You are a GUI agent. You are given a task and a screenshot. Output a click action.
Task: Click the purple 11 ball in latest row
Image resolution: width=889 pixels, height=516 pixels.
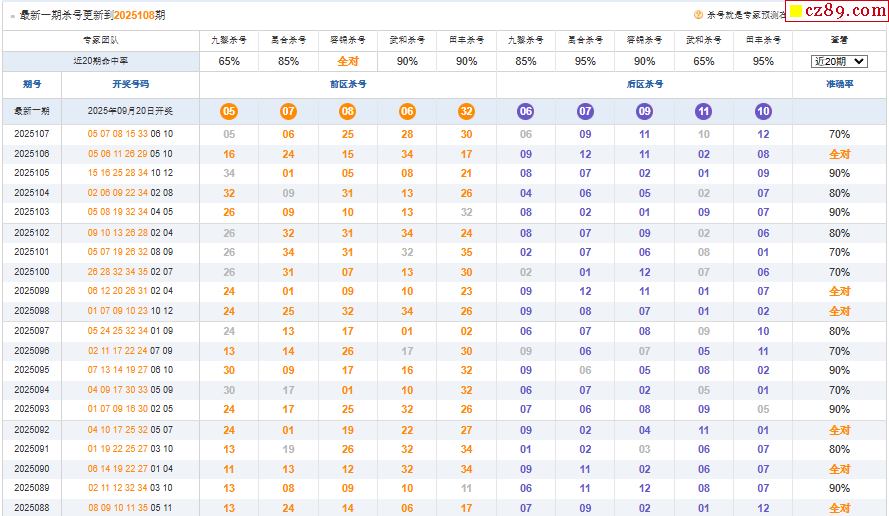coord(704,111)
